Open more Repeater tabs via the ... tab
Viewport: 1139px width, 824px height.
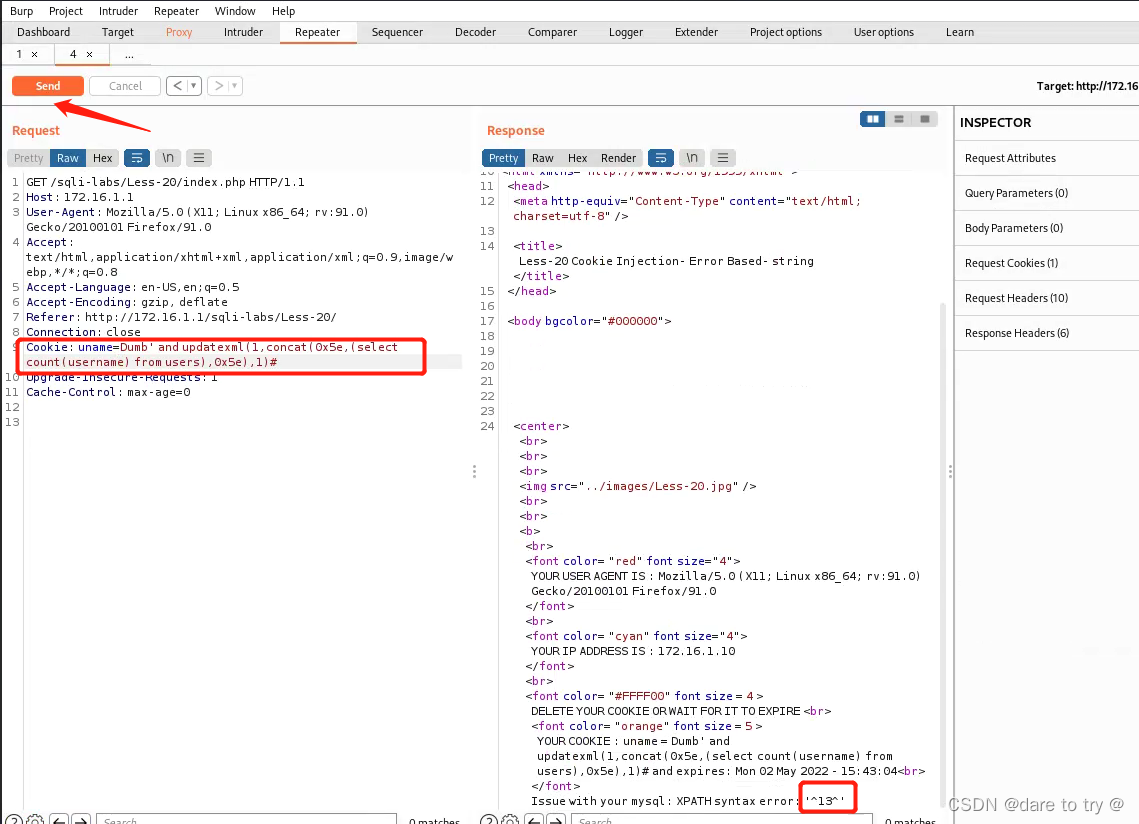pyautogui.click(x=129, y=54)
